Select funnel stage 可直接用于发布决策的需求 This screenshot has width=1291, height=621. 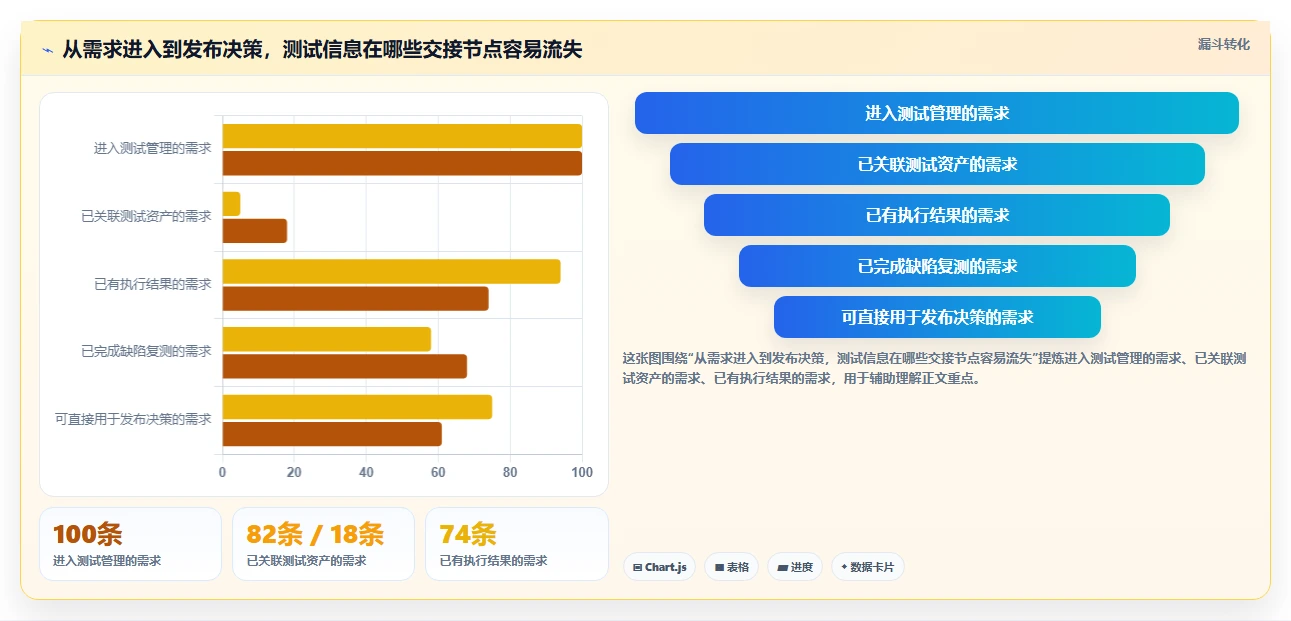pos(937,317)
